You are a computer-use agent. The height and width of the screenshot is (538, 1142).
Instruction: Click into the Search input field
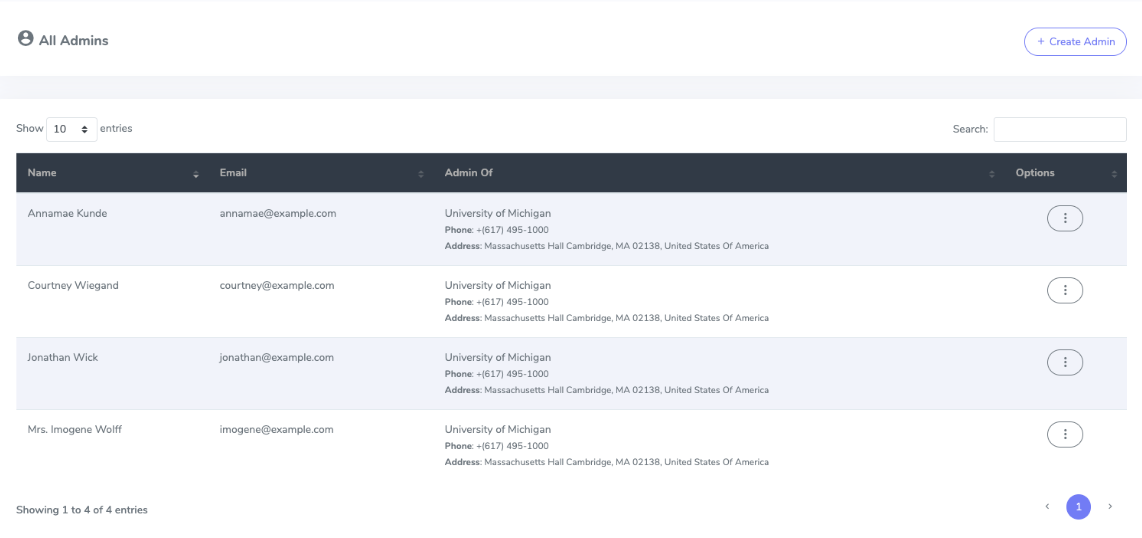click(x=1059, y=129)
